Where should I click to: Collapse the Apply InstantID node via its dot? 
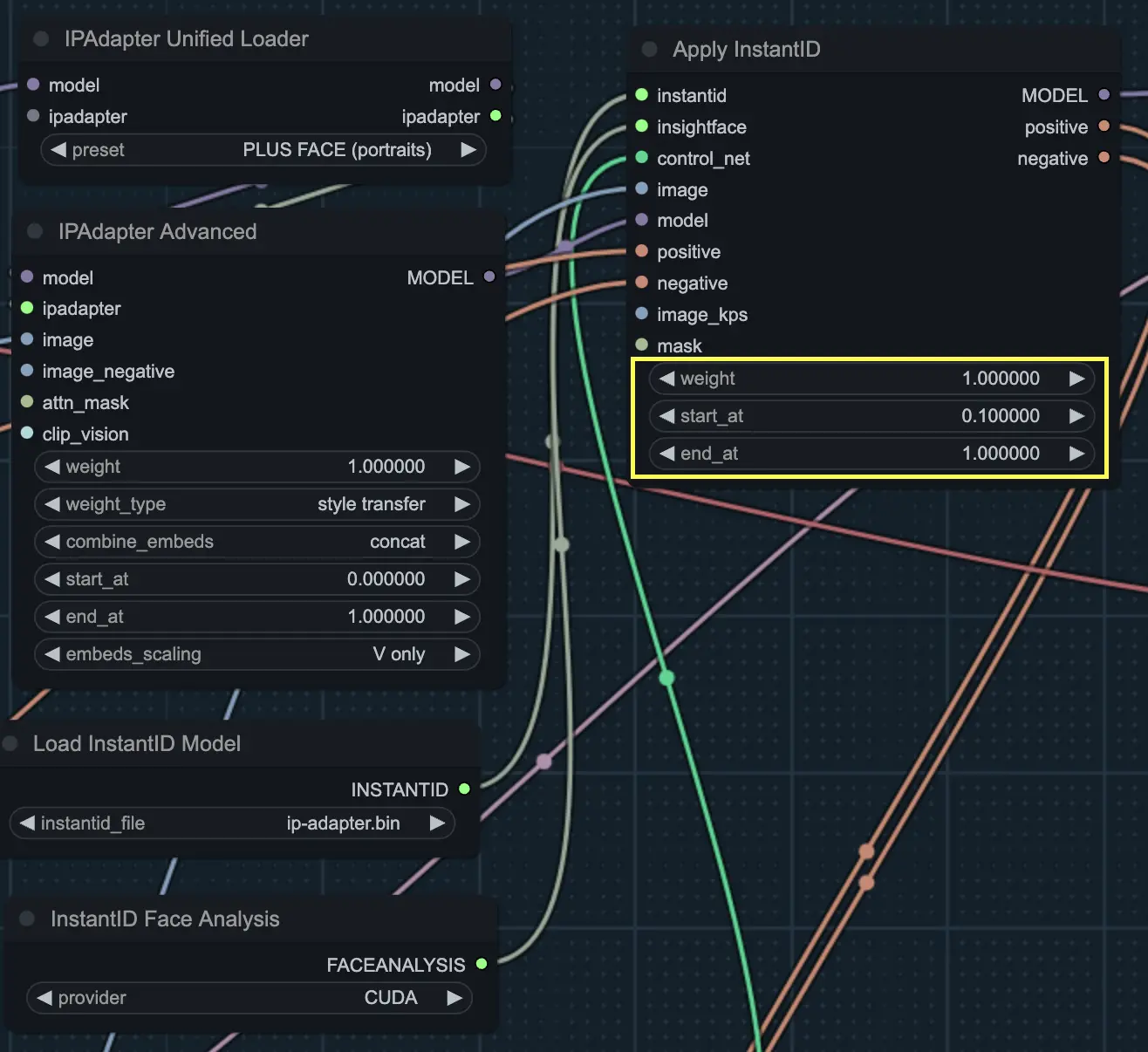[649, 49]
